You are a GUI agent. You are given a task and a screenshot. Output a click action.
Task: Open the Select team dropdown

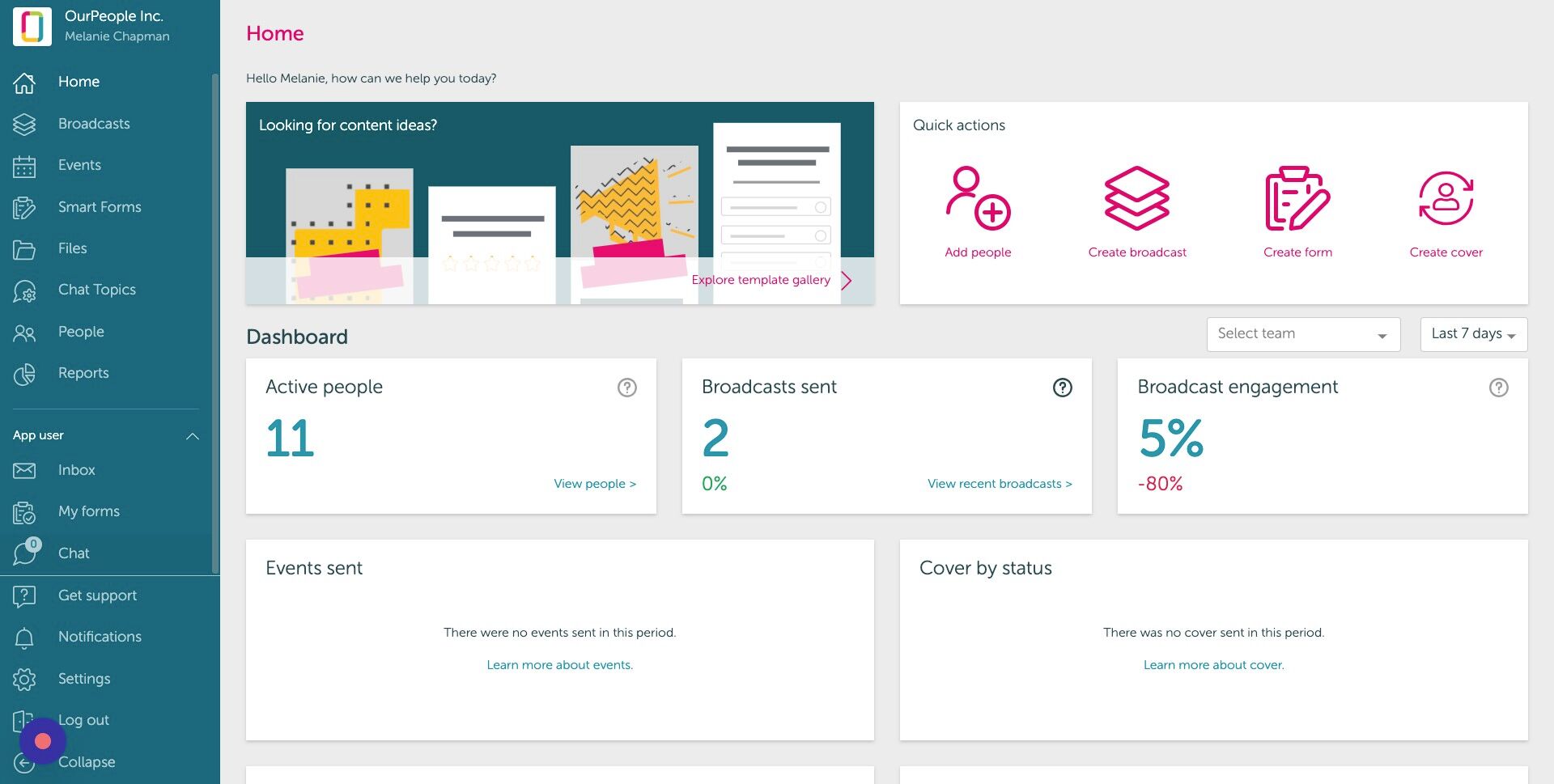[x=1302, y=333]
